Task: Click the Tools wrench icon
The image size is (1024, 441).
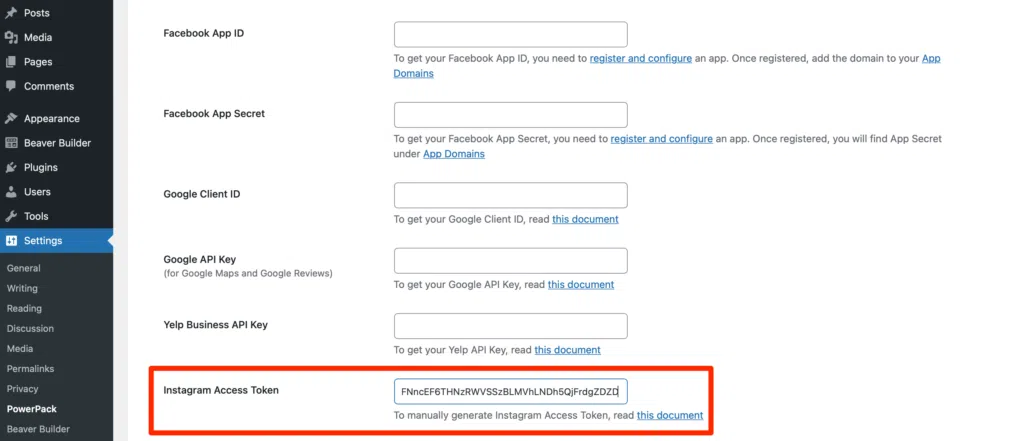Action: [10, 216]
